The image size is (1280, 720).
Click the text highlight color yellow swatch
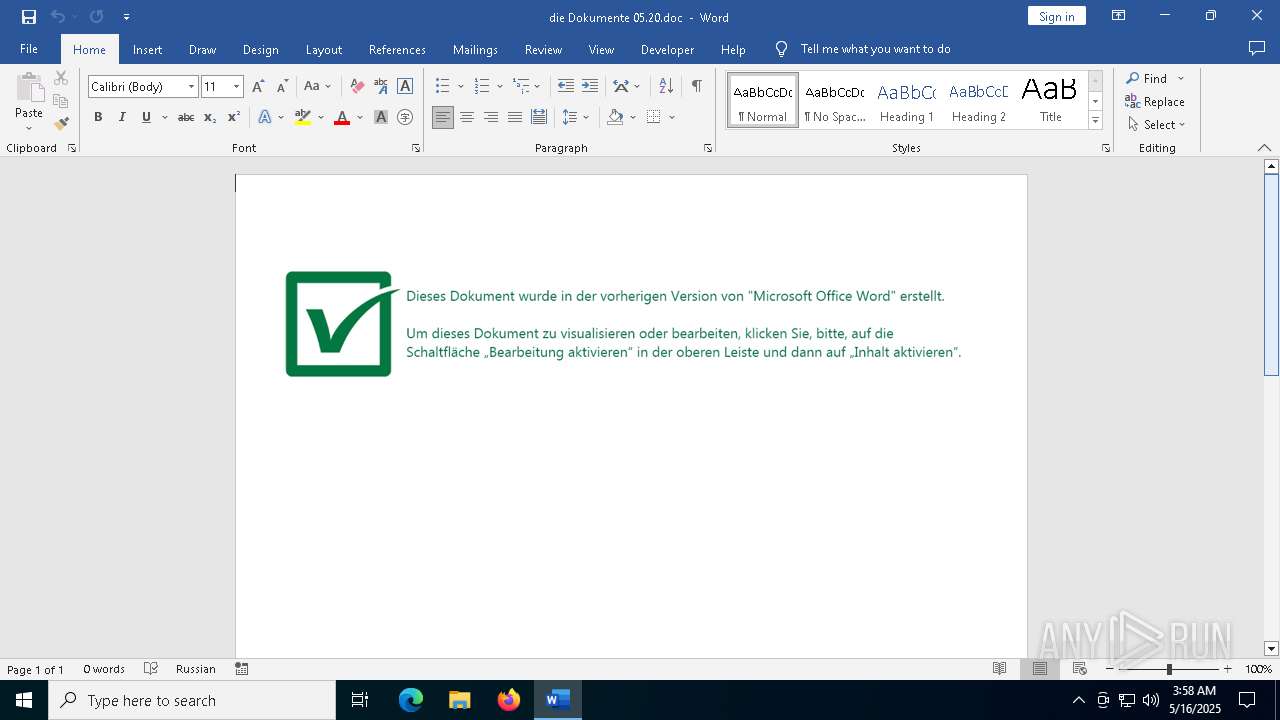[x=303, y=117]
